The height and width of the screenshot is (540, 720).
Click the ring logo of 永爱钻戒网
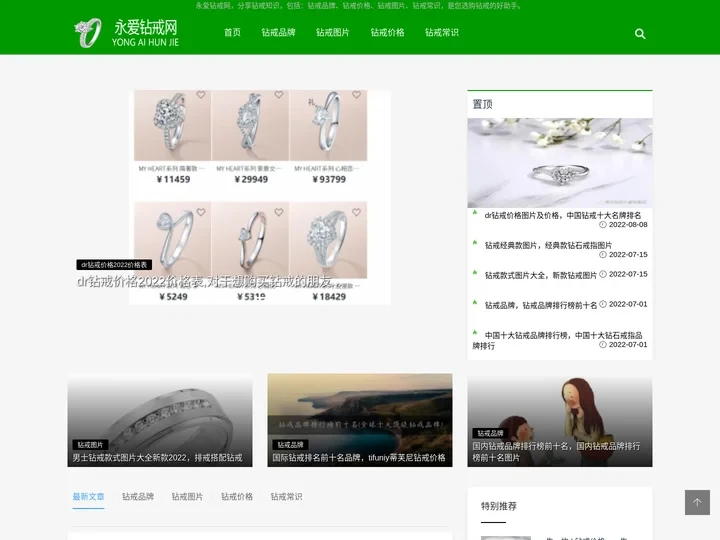pos(88,33)
